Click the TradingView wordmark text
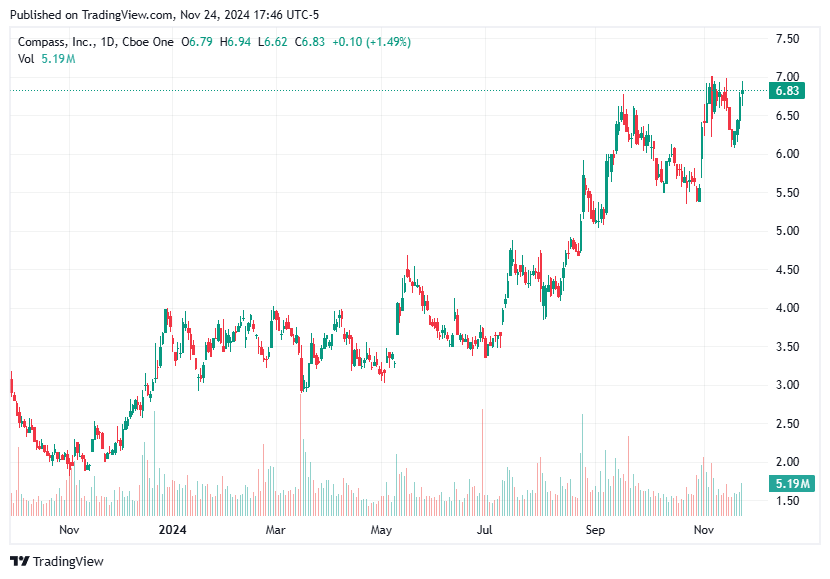 [x=68, y=562]
